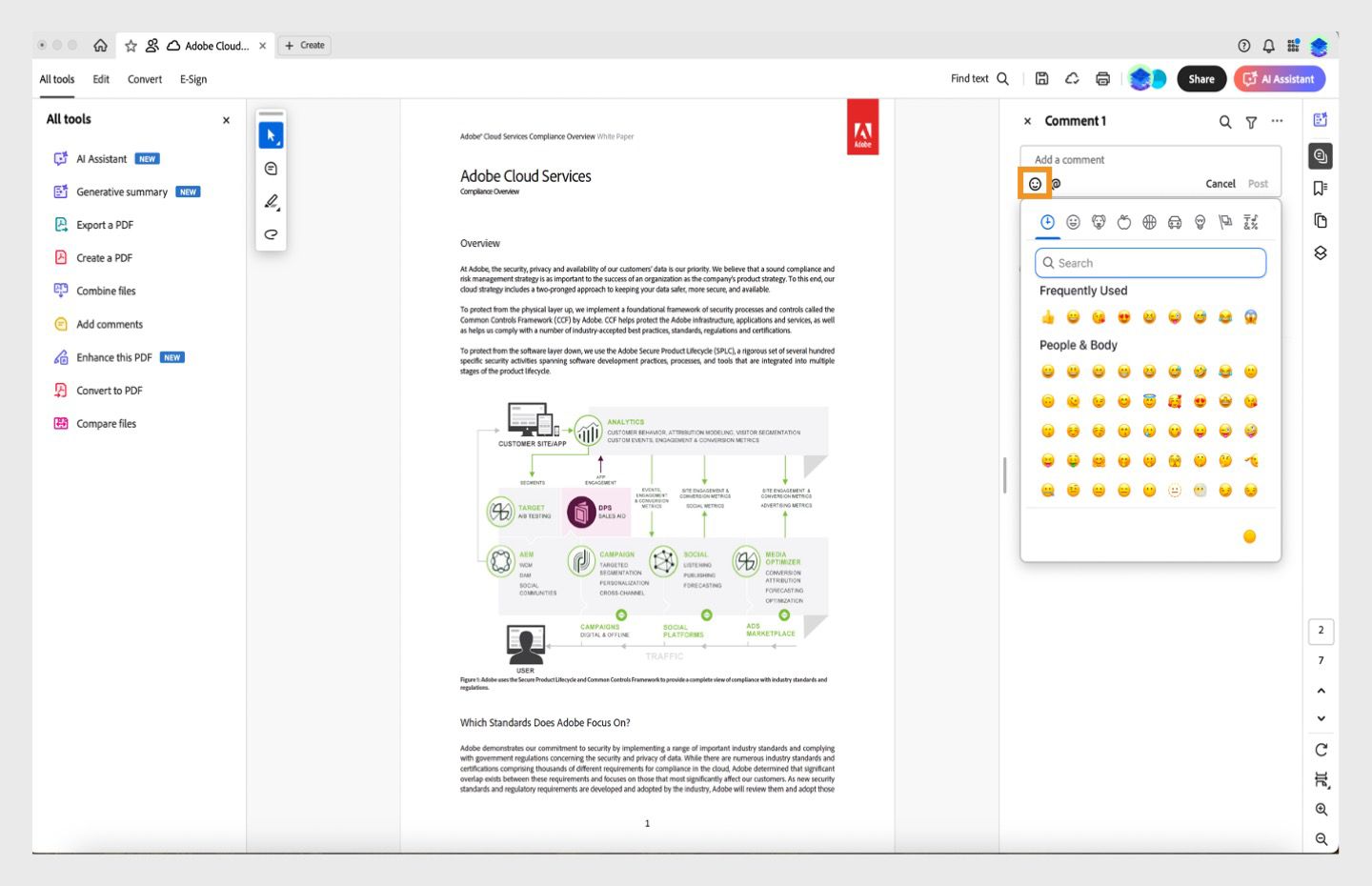Close the Adobe Cloud document tab

pyautogui.click(x=262, y=46)
